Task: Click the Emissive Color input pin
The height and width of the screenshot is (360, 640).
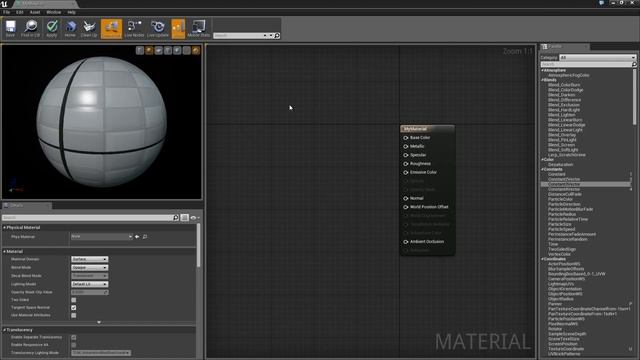Action: coord(406,173)
